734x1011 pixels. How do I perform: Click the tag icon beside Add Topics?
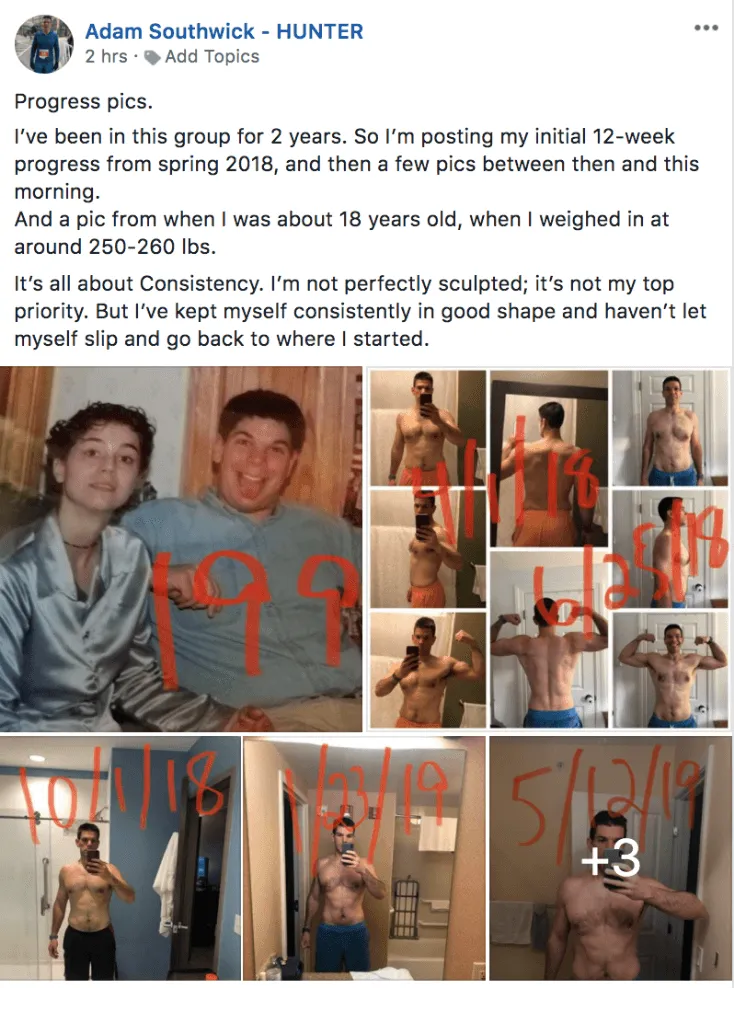152,57
